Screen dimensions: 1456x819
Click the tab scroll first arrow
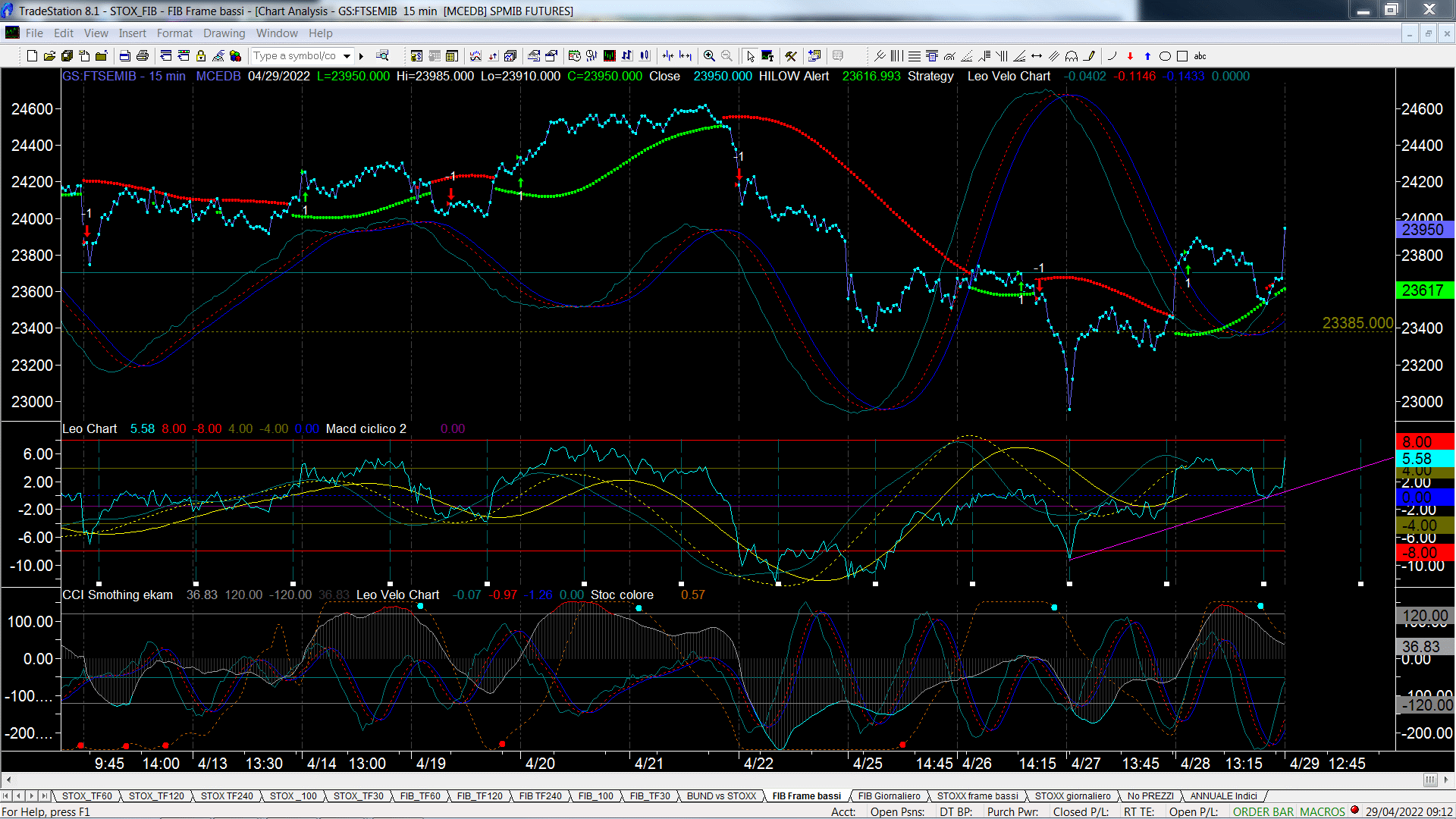pyautogui.click(x=6, y=796)
